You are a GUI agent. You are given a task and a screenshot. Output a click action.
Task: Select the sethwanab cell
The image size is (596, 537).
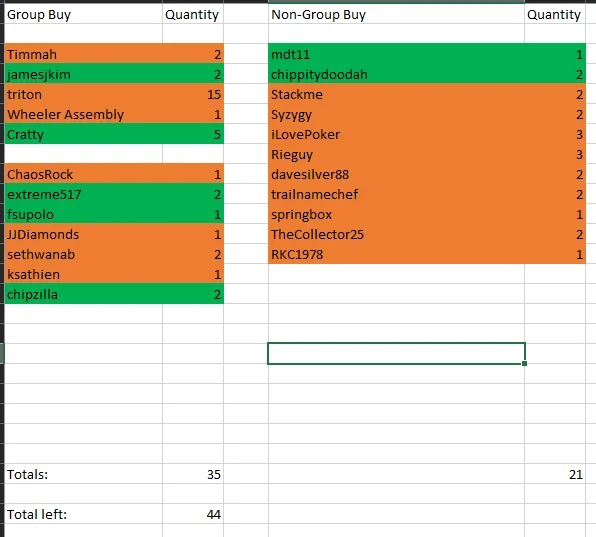83,254
